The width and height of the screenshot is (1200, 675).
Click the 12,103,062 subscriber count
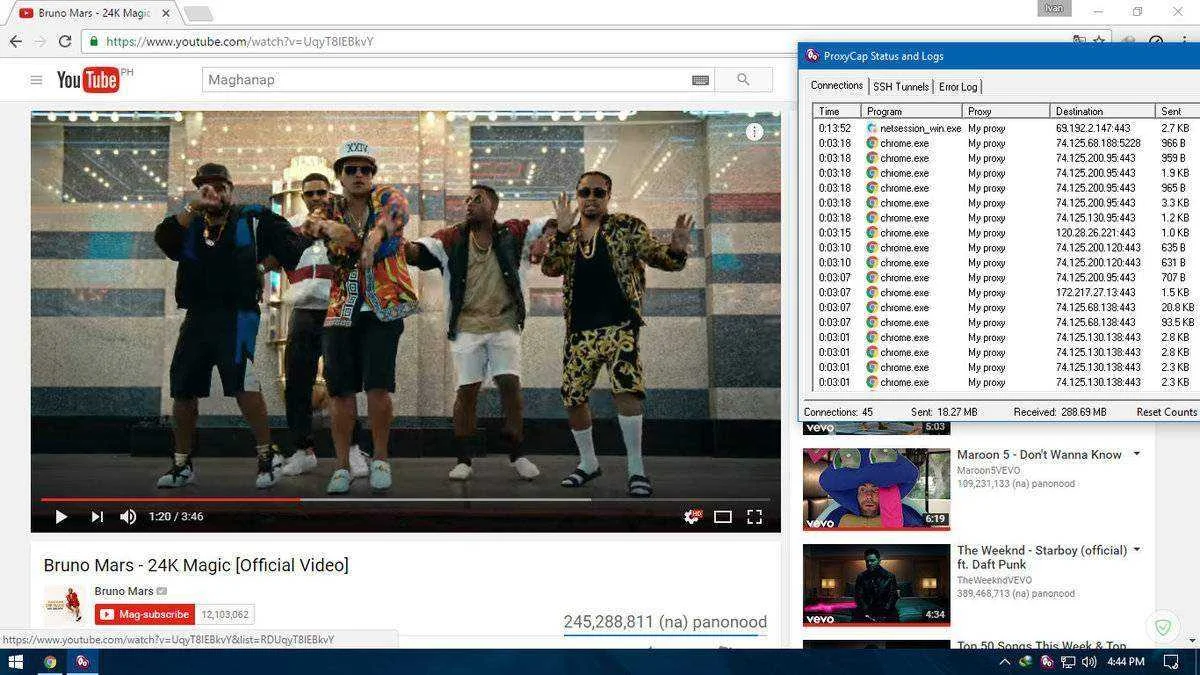point(225,614)
